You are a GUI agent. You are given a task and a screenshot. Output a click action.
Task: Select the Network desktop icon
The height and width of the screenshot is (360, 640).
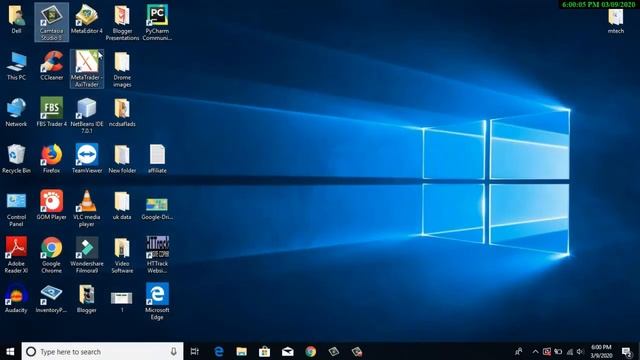(16, 112)
